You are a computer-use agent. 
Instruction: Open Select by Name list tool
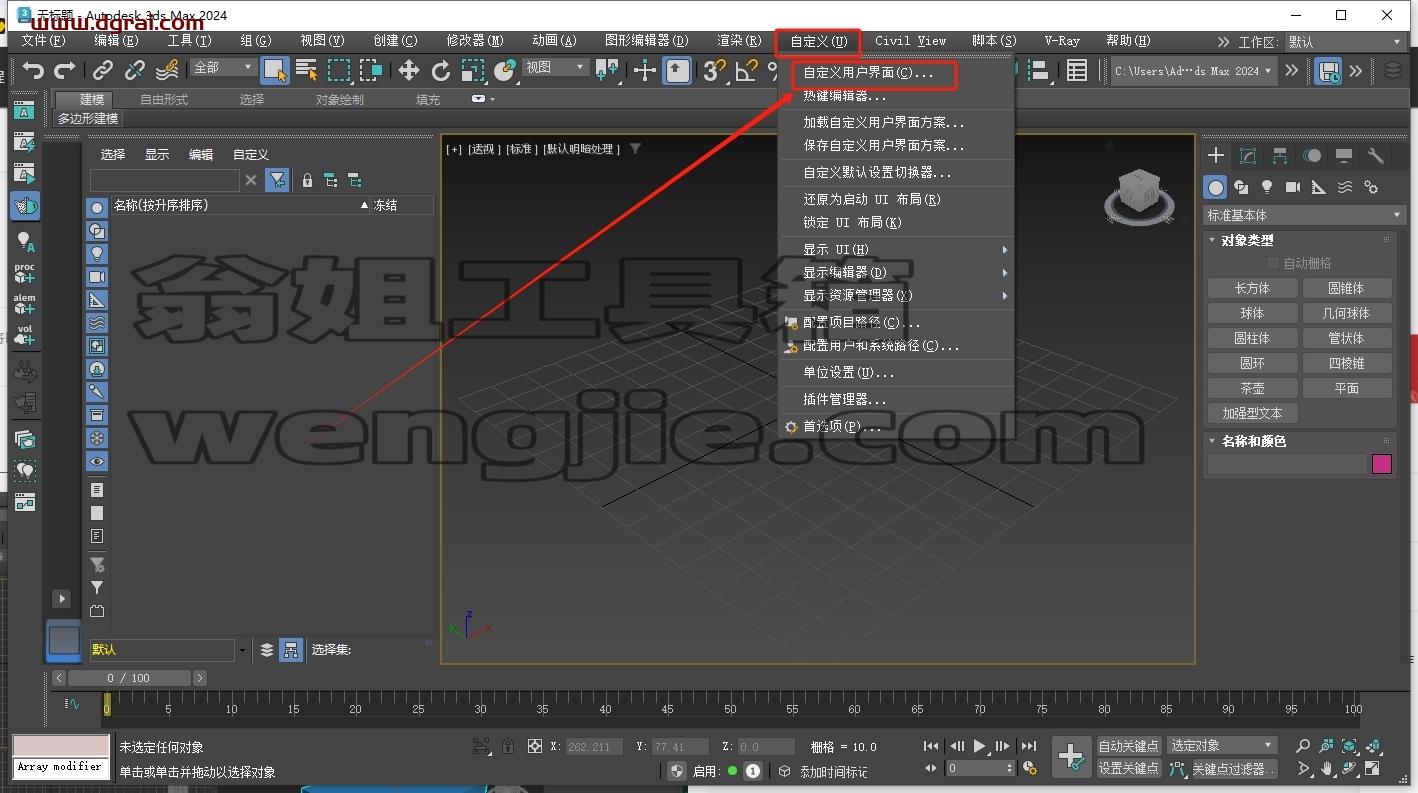(307, 70)
